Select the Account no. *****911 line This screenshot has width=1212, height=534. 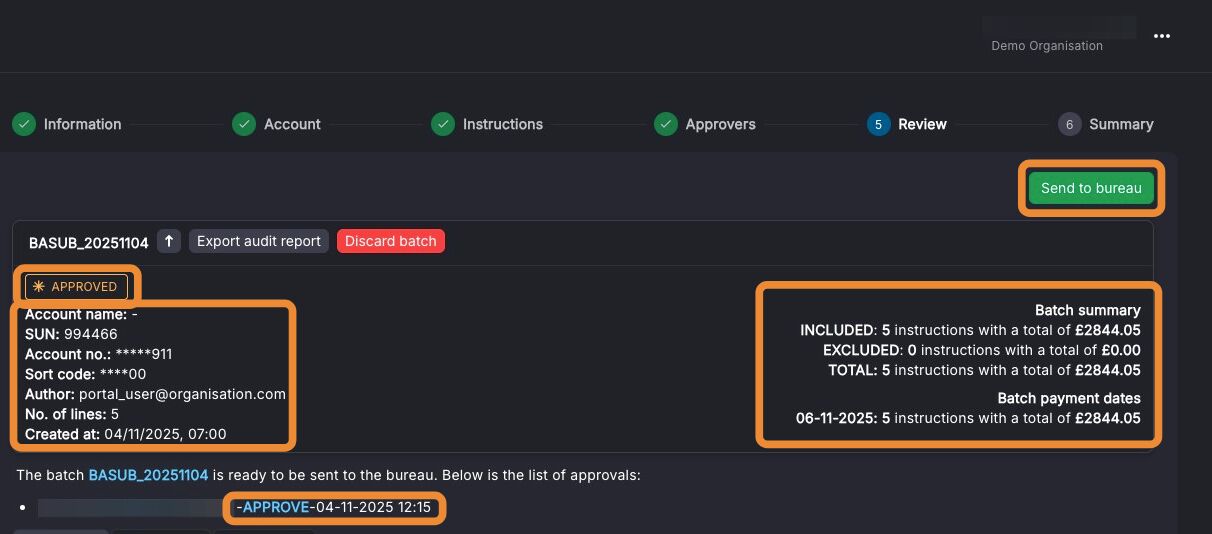coord(99,354)
